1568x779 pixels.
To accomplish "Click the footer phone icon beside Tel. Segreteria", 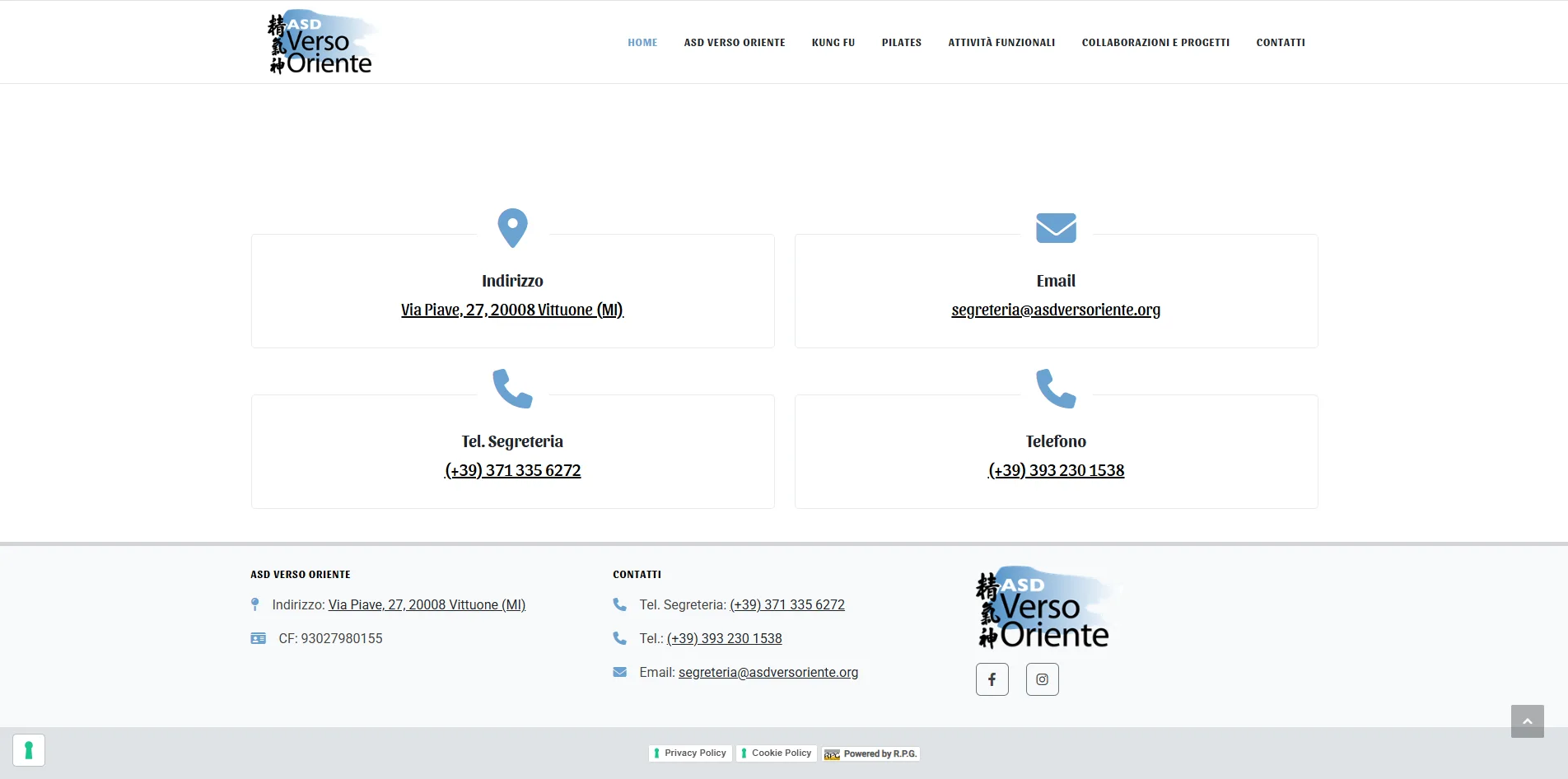I will pyautogui.click(x=620, y=604).
